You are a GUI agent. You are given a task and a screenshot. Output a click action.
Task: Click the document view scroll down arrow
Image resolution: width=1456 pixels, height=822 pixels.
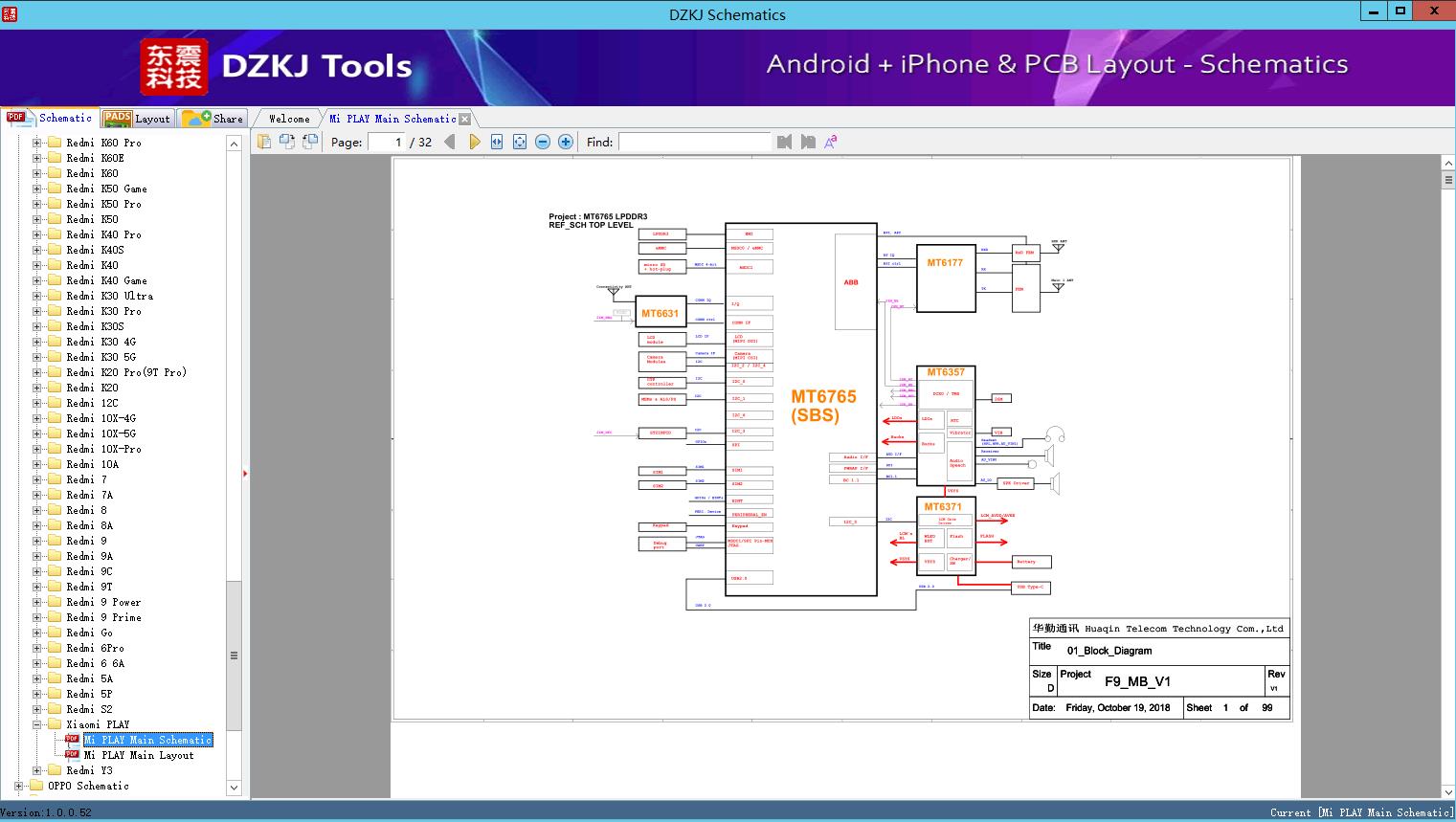tap(1448, 791)
